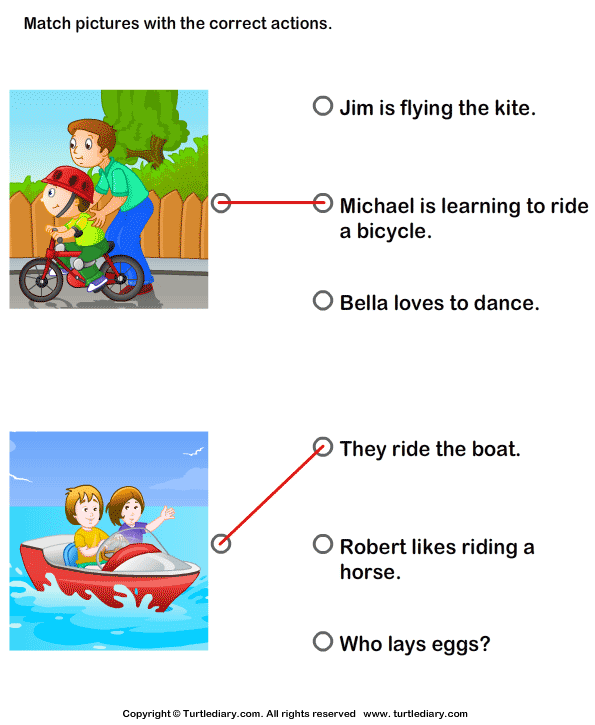The image size is (595, 725).
Task: Select circle next to Jim is flying the kite
Action: tap(323, 106)
